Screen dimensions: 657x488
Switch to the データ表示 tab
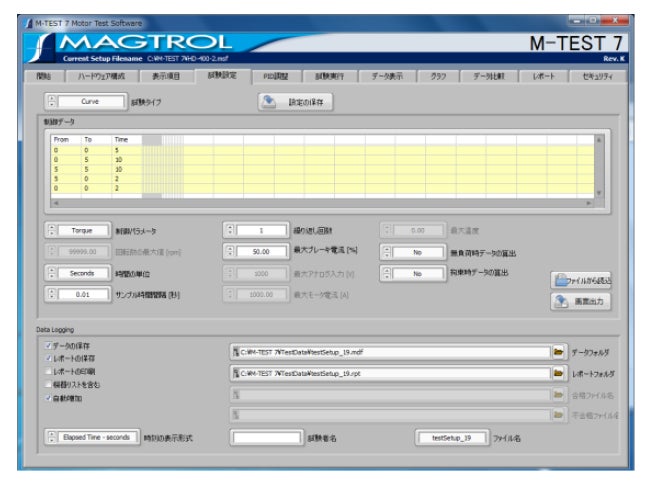pos(387,77)
